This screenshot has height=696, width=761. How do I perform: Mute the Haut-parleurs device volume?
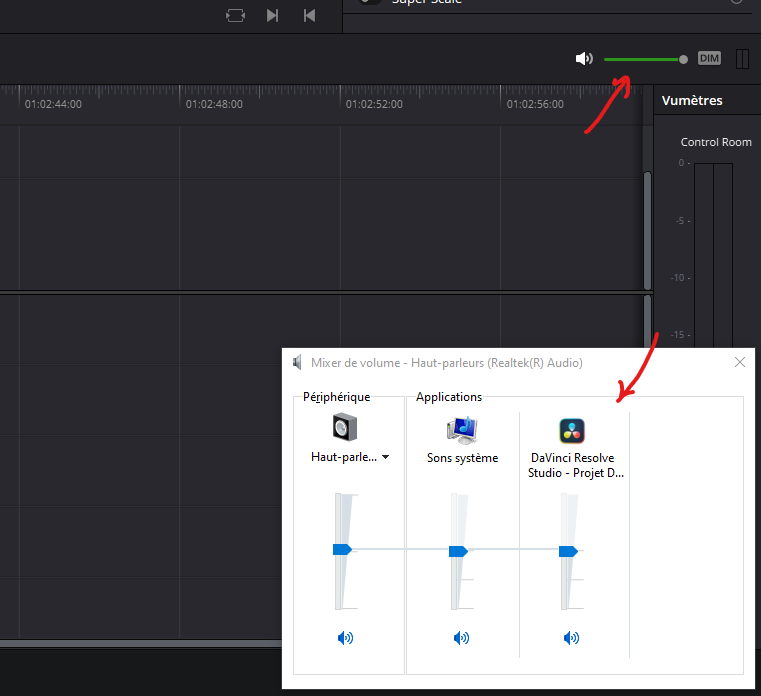point(345,637)
